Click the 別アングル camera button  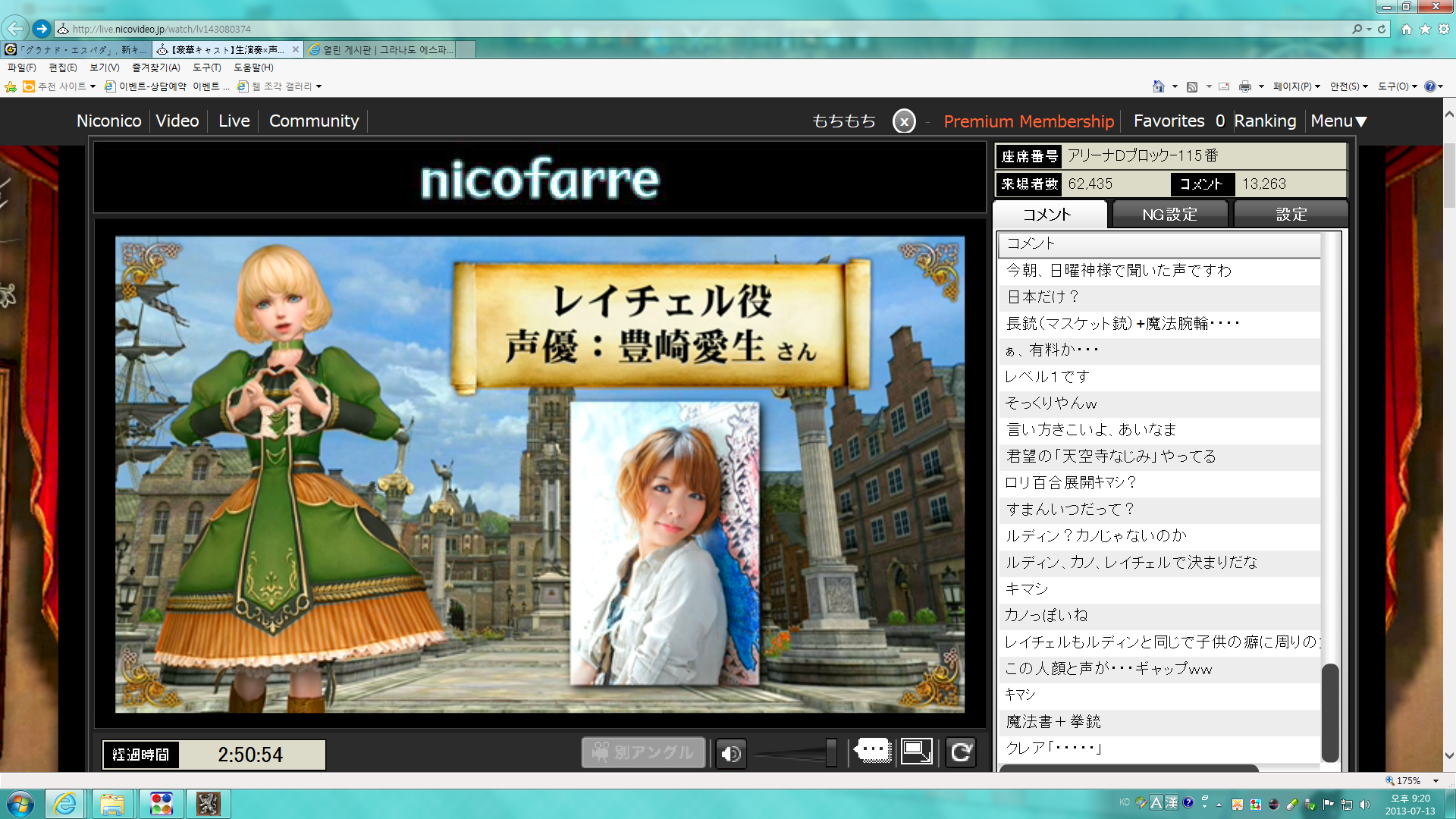click(643, 752)
